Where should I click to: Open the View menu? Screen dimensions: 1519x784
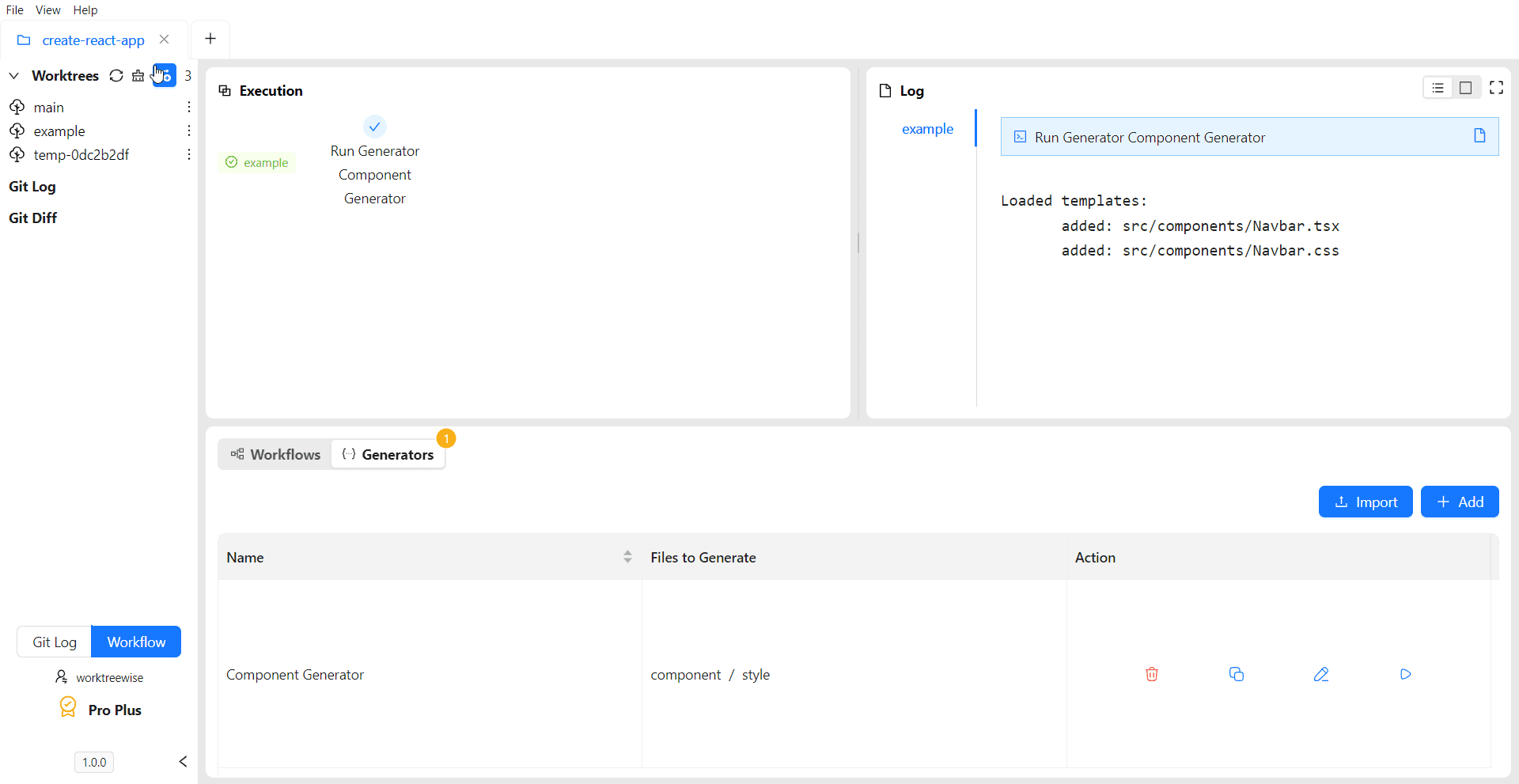[48, 9]
